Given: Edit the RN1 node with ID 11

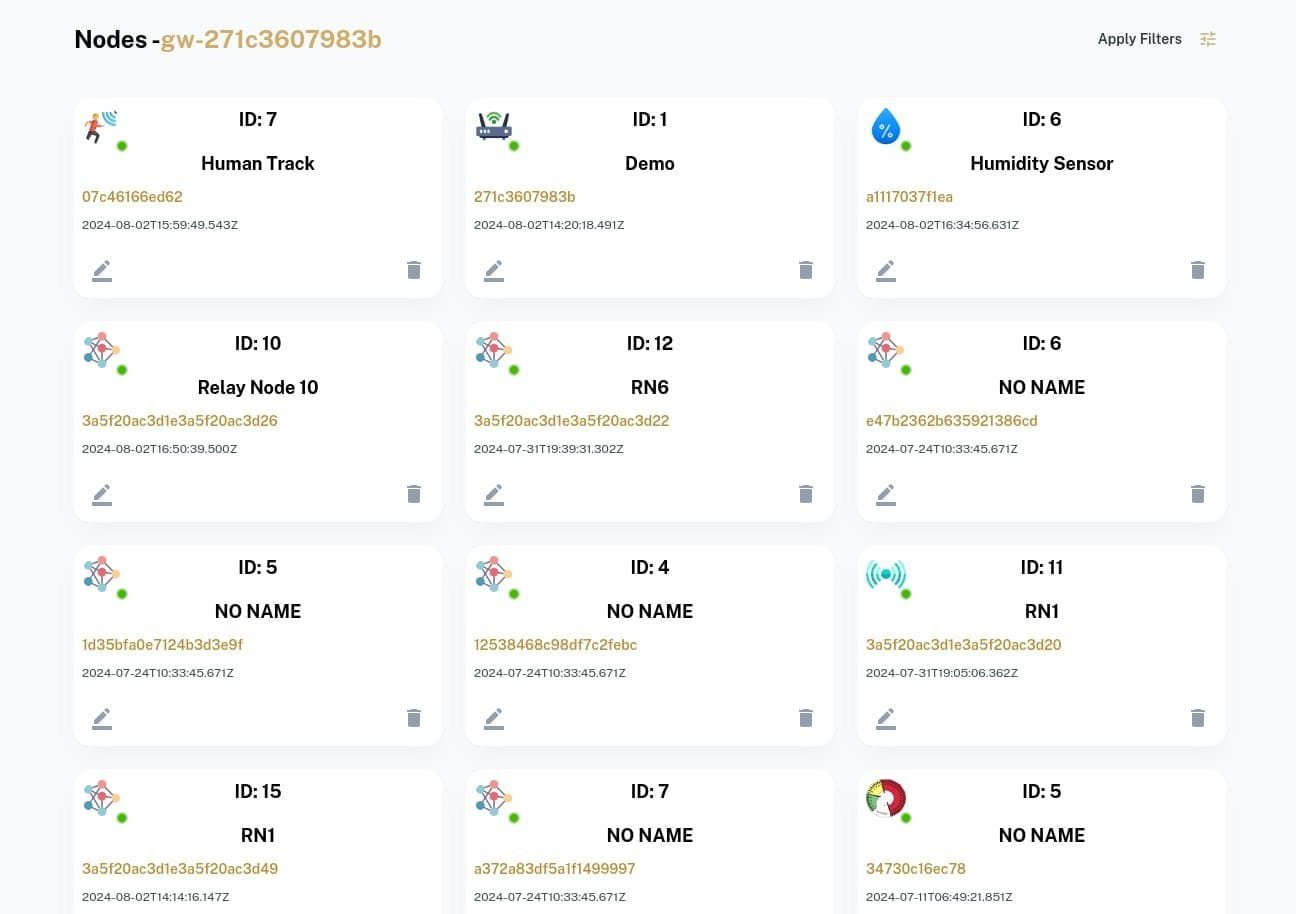Looking at the screenshot, I should [886, 718].
